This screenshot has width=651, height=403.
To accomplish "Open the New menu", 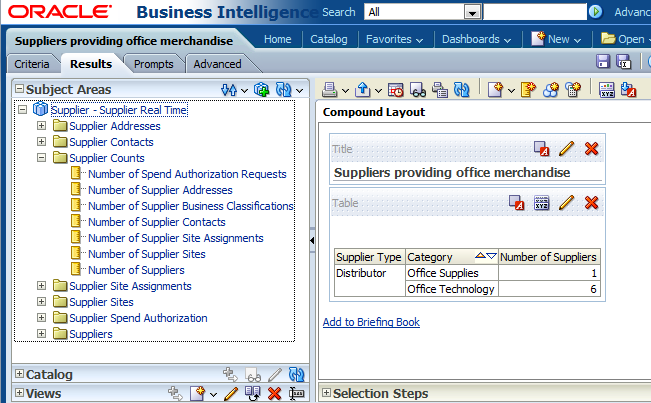I will pyautogui.click(x=556, y=39).
